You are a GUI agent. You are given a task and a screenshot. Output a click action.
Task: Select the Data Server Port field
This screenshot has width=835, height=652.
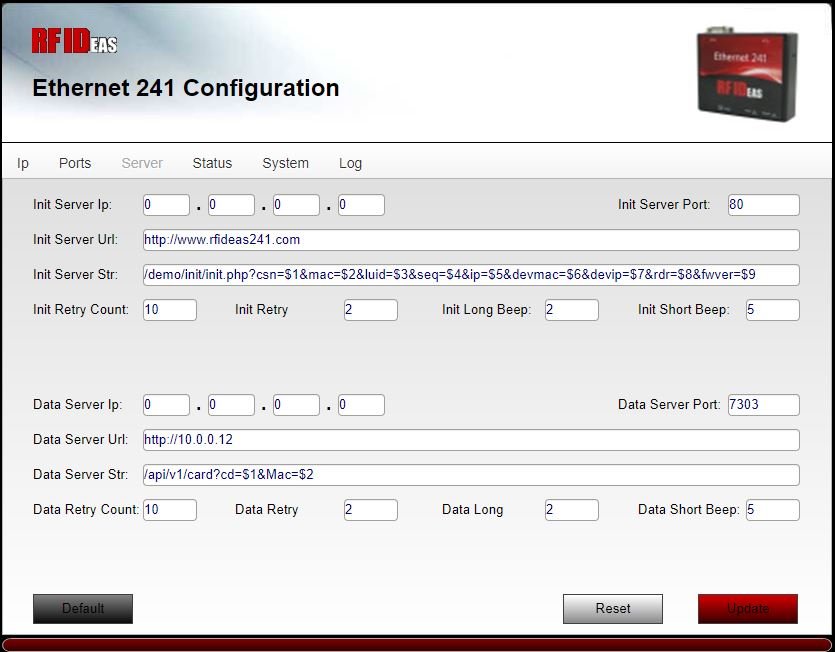pyautogui.click(x=763, y=404)
